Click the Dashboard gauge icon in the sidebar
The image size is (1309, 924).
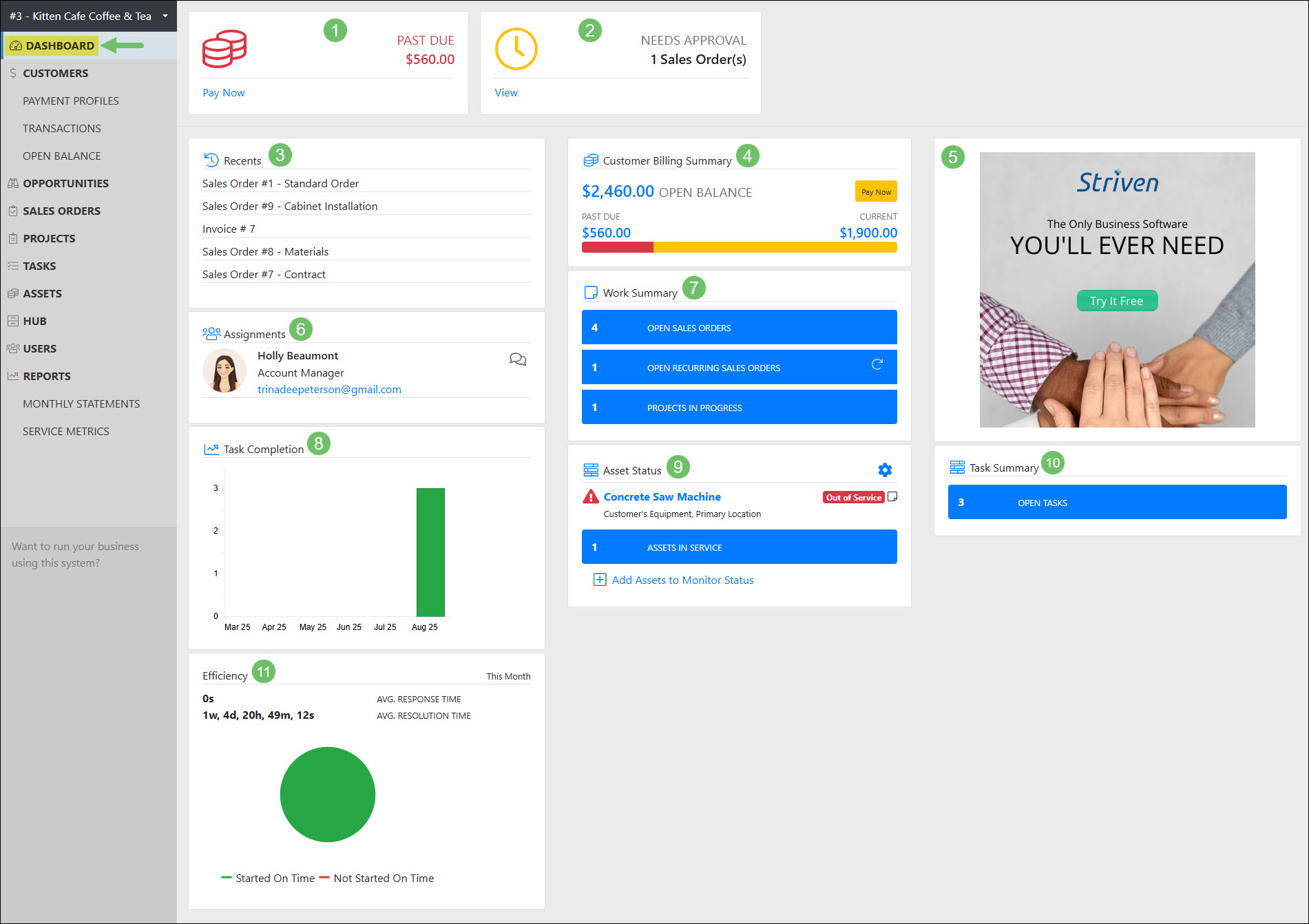pos(14,45)
